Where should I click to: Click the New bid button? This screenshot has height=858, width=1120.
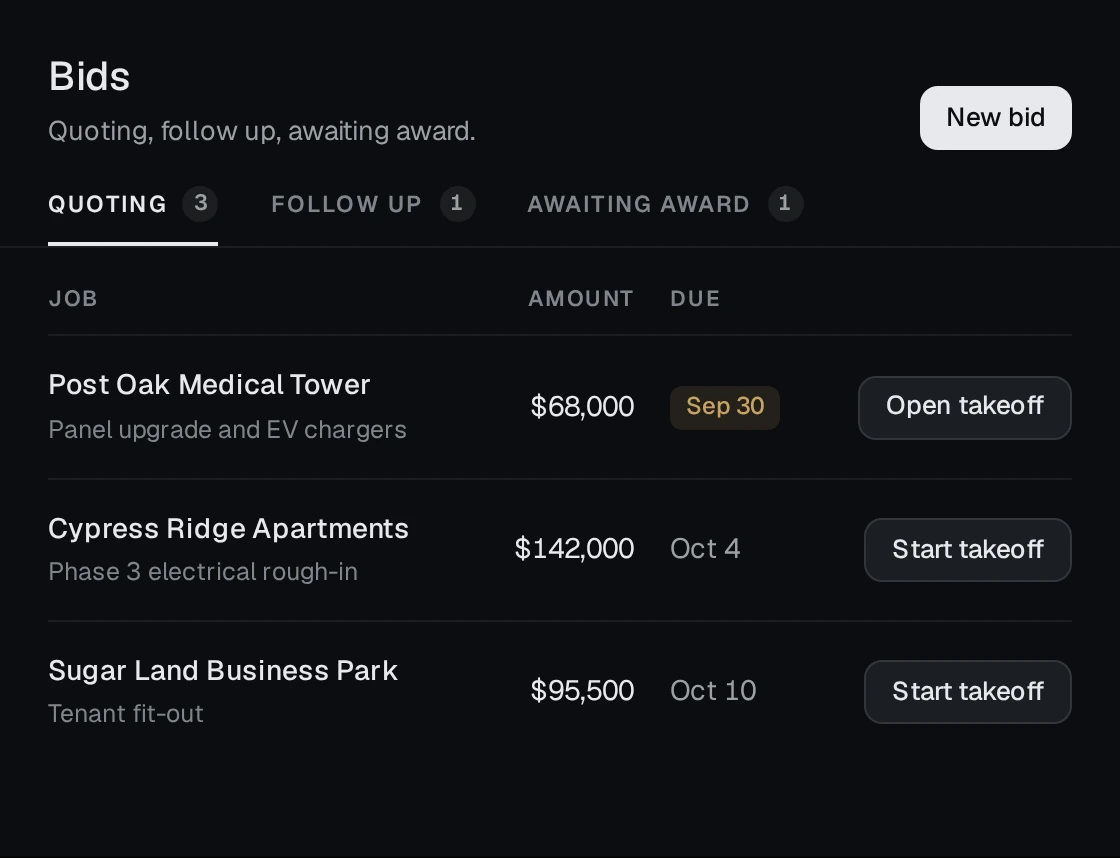pos(995,118)
